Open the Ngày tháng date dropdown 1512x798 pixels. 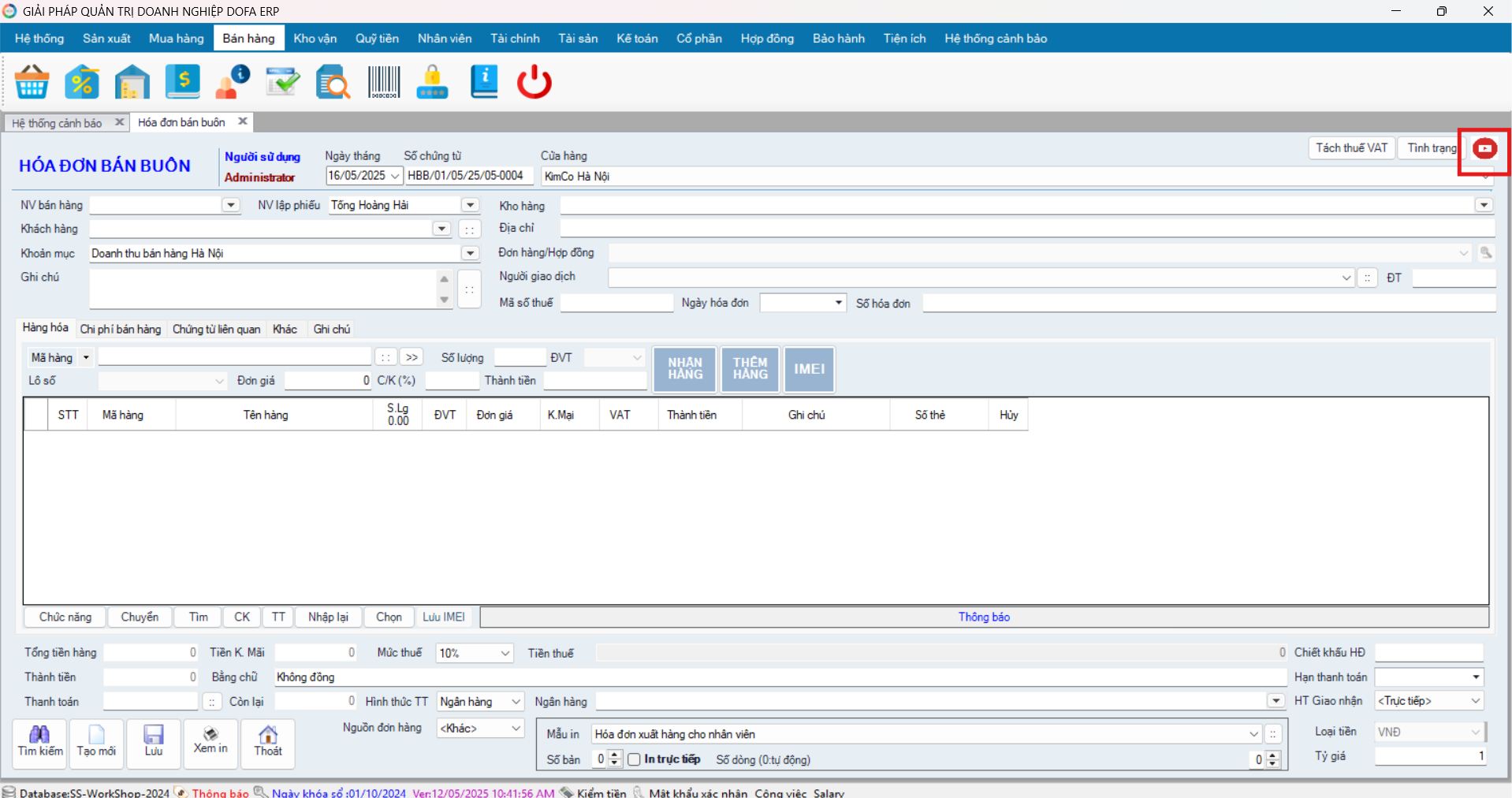pyautogui.click(x=395, y=176)
